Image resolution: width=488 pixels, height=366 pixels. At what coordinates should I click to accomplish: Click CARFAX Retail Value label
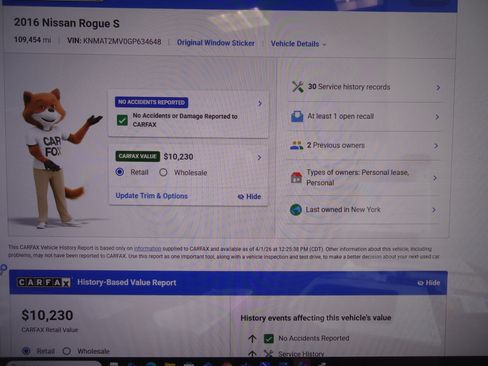tap(49, 330)
